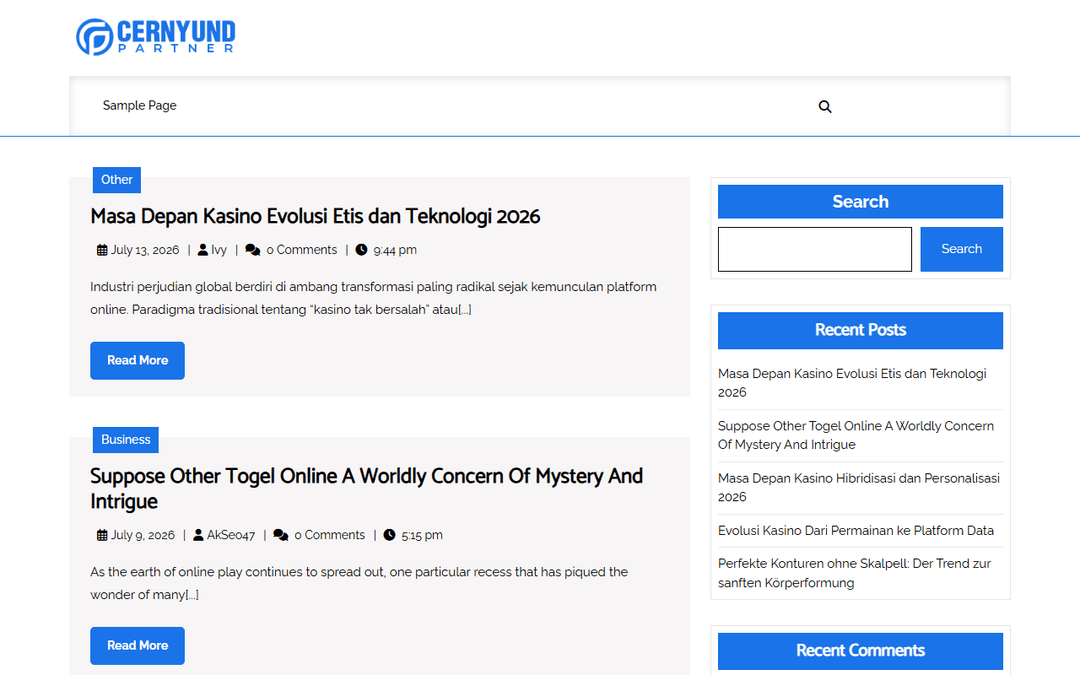The width and height of the screenshot is (1080, 675).
Task: Click the 5:15 pm time text
Action: (x=422, y=535)
